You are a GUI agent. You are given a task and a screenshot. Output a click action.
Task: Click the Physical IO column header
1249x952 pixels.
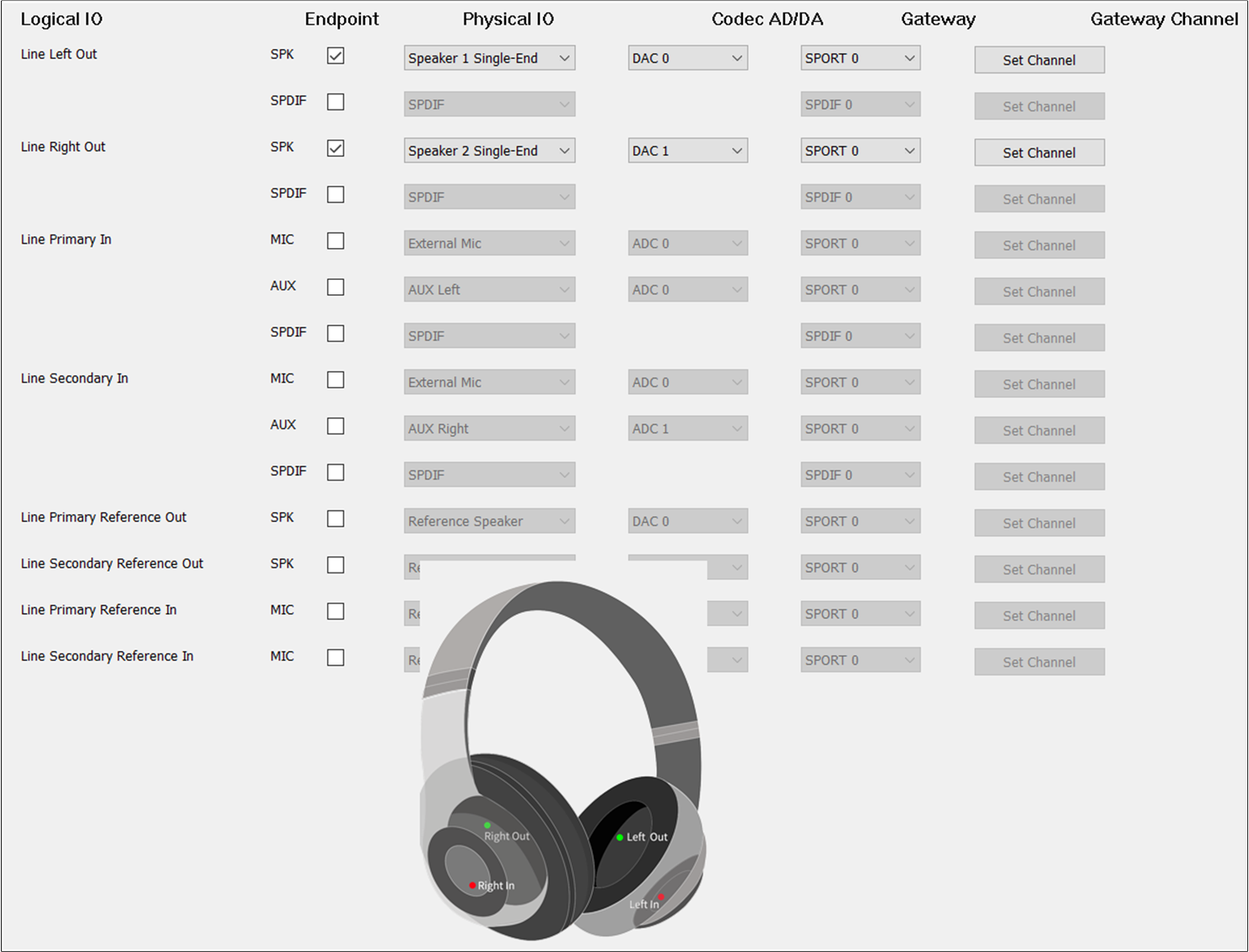click(x=509, y=19)
